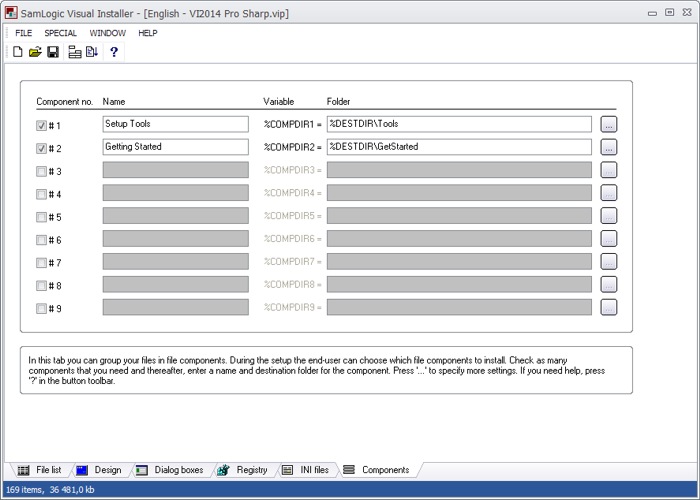This screenshot has height=500, width=700.
Task: Uncheck component #1 checkbox
Action: pyautogui.click(x=41, y=125)
